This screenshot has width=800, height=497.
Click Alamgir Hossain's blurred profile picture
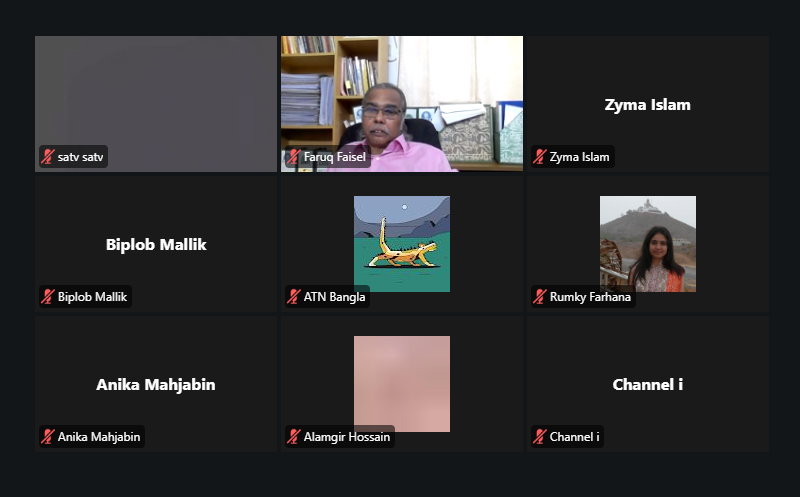point(402,384)
